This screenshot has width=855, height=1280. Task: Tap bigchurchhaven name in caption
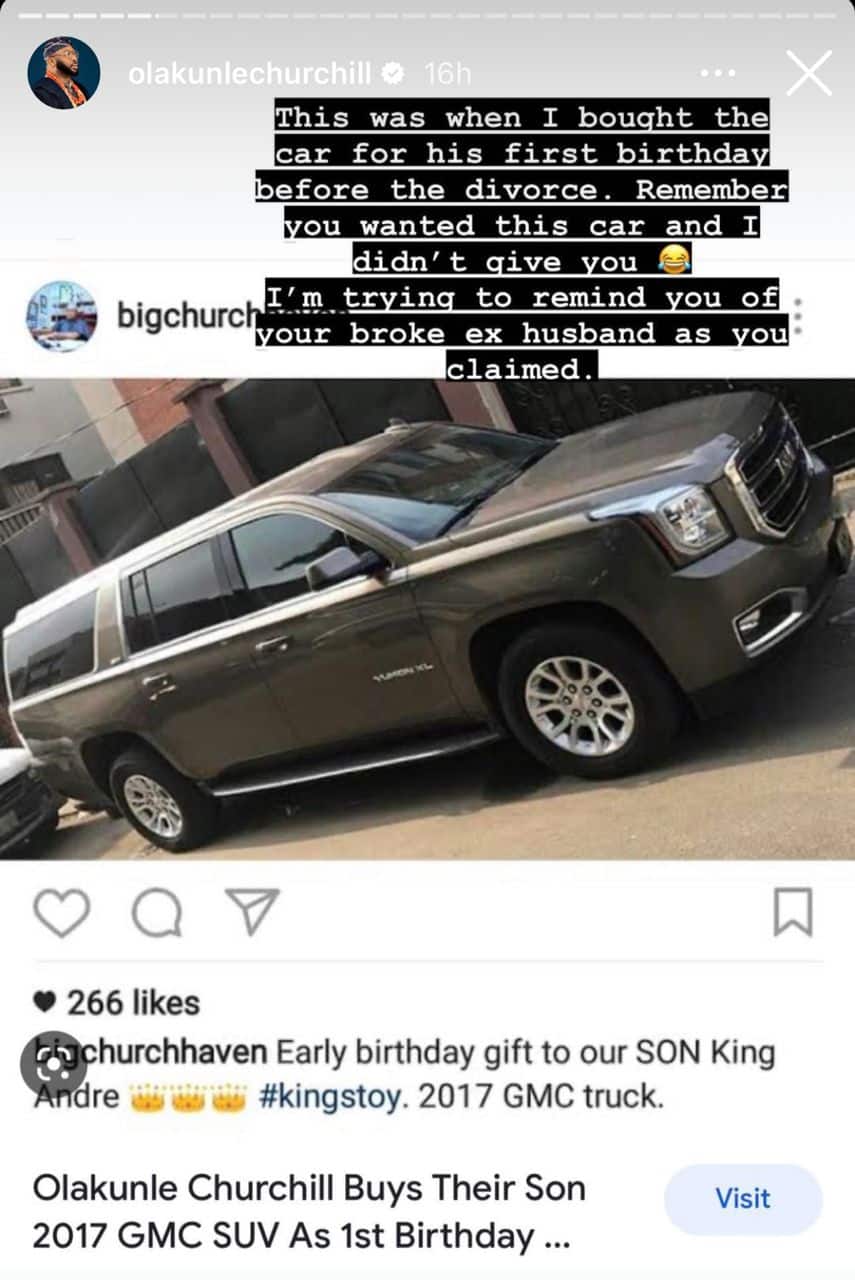click(x=150, y=1052)
